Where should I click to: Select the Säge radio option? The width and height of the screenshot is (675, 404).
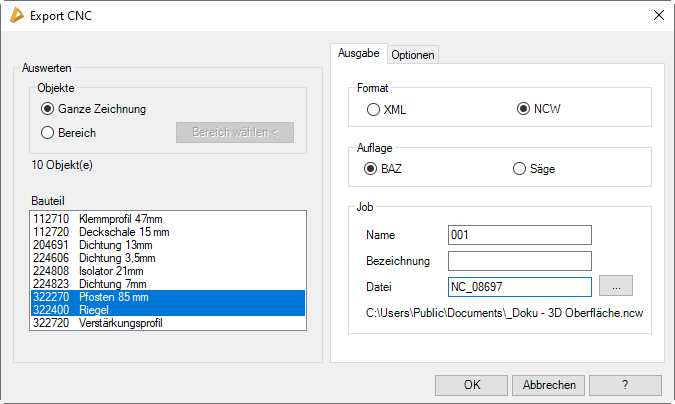pos(519,169)
